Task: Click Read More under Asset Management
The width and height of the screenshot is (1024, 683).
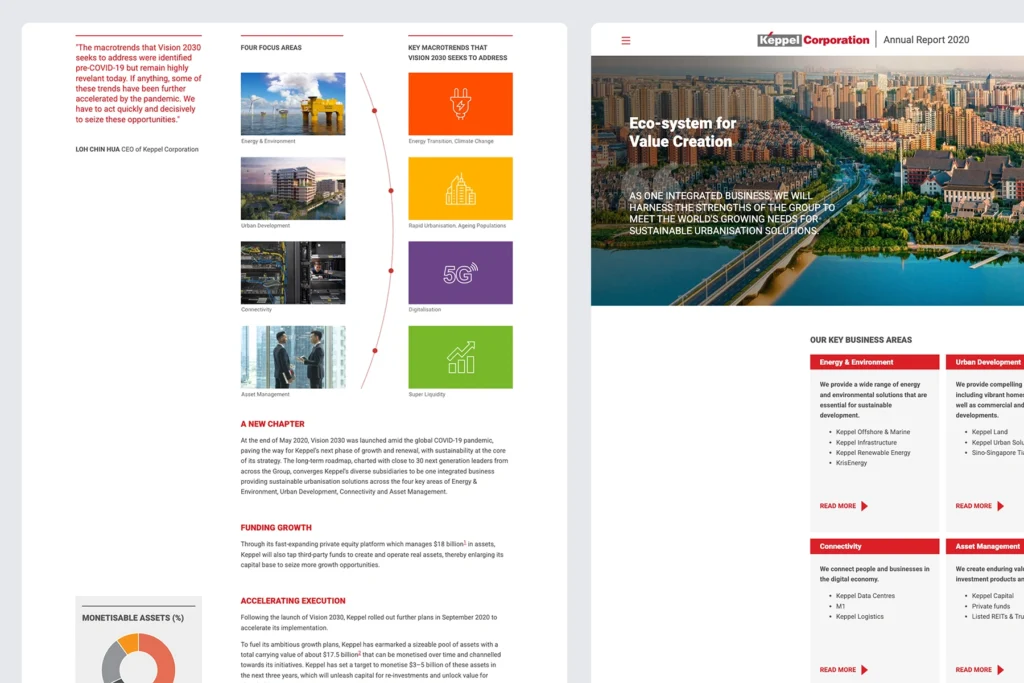Action: 974,670
